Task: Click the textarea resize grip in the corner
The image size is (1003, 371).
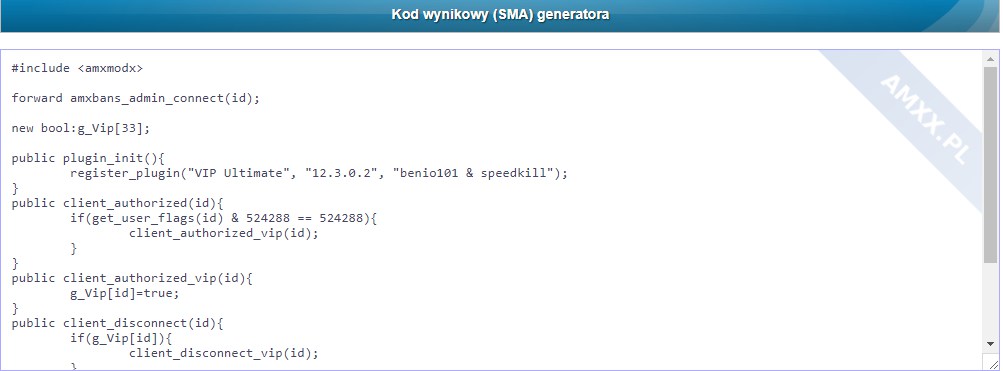Action: coord(992,363)
